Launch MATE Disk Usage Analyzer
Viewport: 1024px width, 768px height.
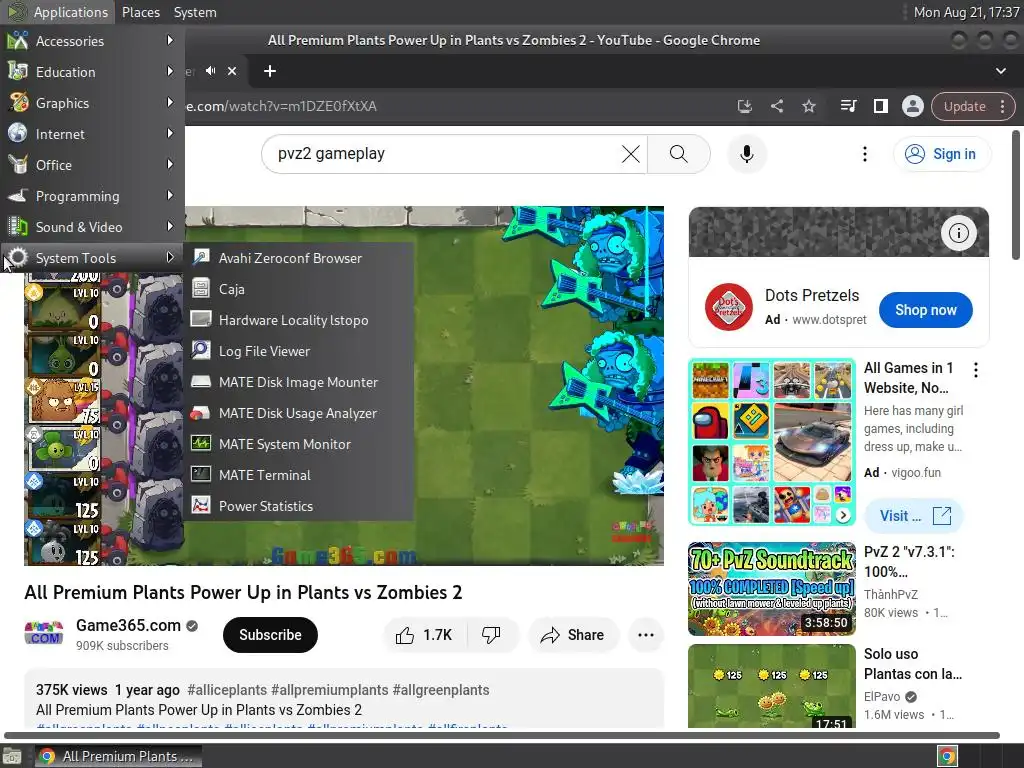pyautogui.click(x=299, y=413)
